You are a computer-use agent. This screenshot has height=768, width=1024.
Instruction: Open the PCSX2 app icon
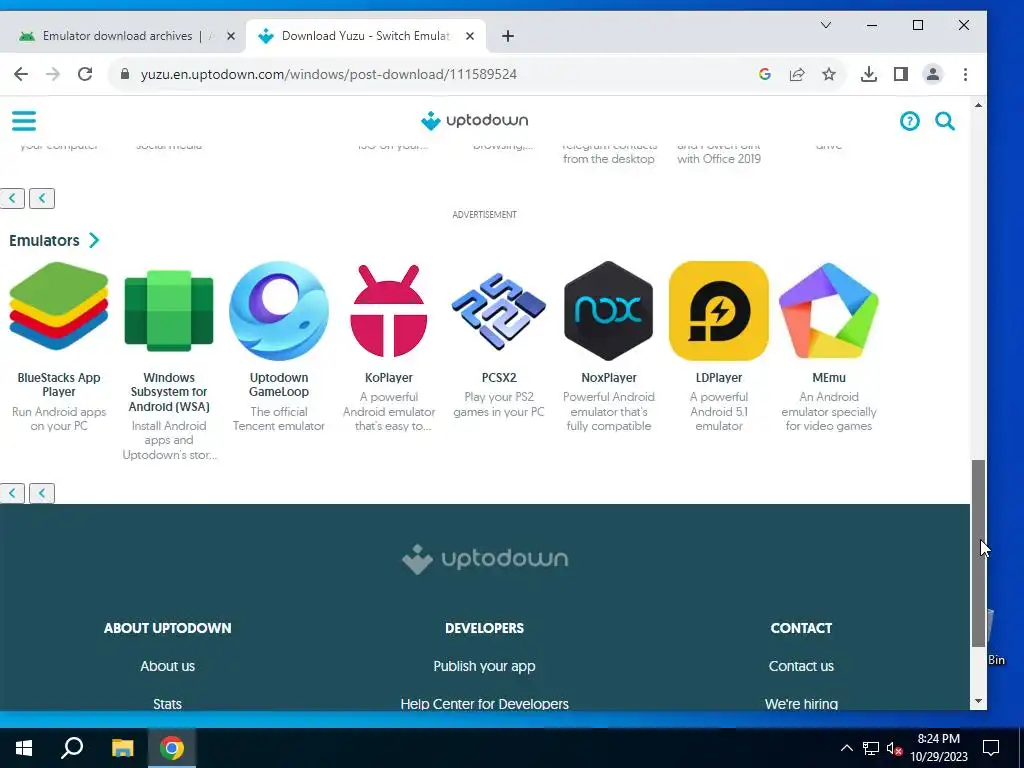(499, 311)
